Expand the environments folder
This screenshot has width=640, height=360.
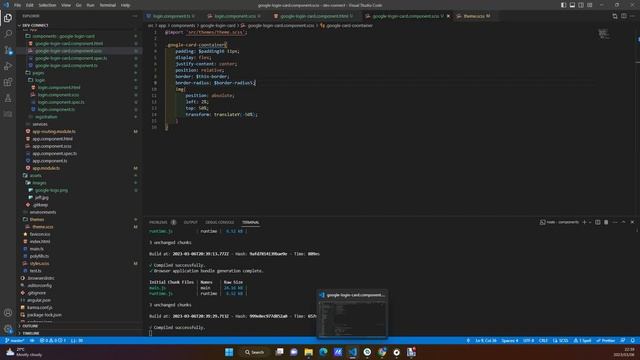[43, 212]
